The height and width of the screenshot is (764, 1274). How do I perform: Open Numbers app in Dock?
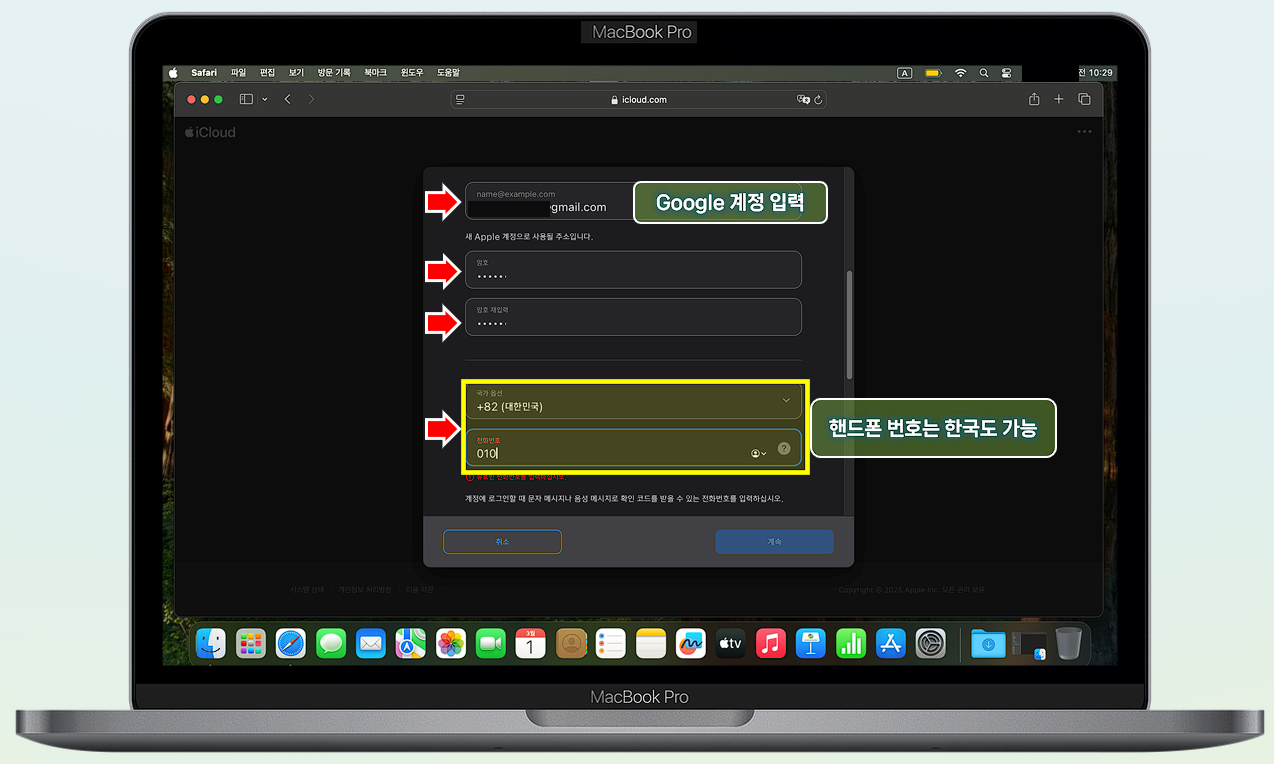click(x=851, y=643)
